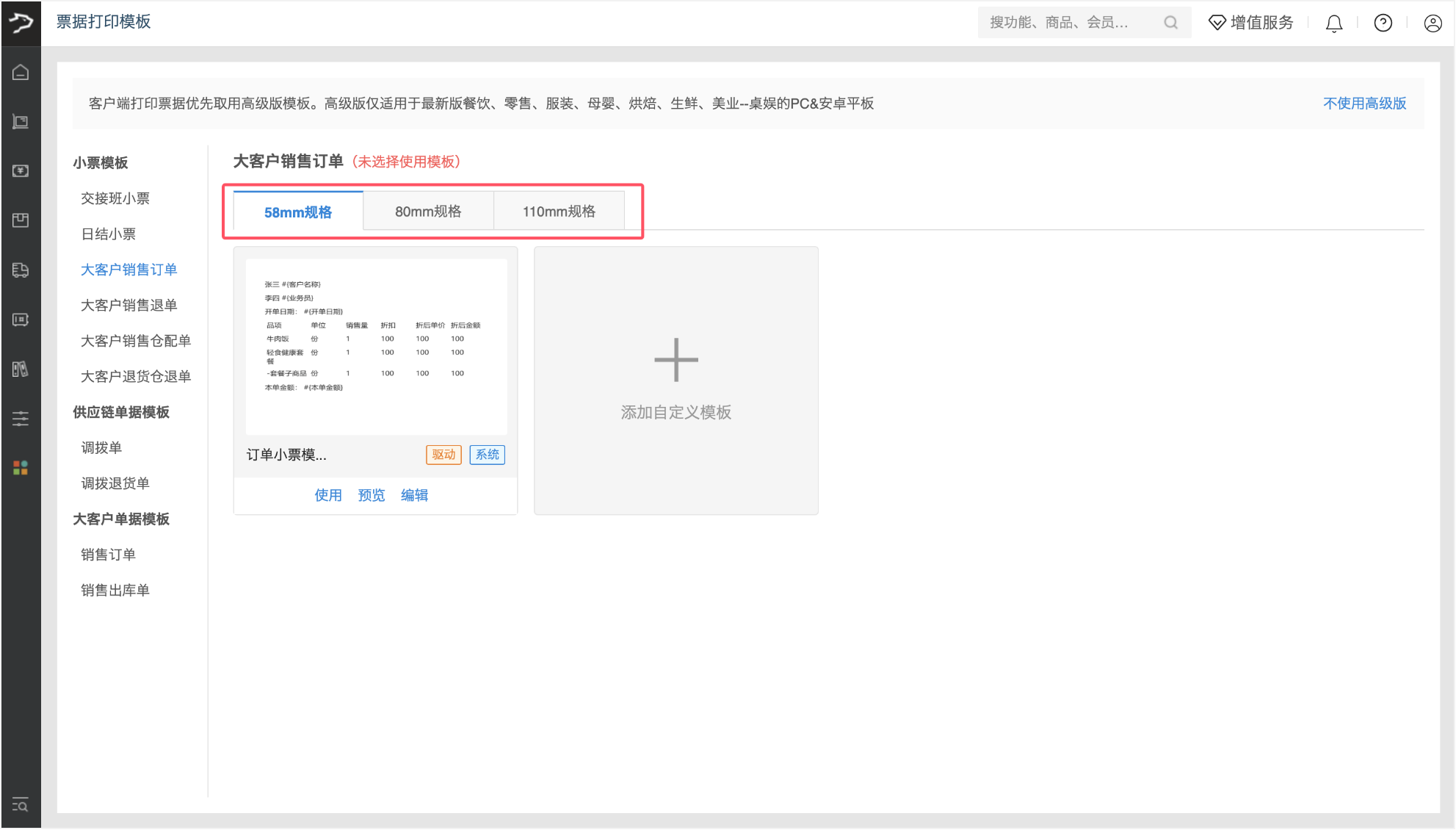Click 预览 to preview the template

point(372,495)
